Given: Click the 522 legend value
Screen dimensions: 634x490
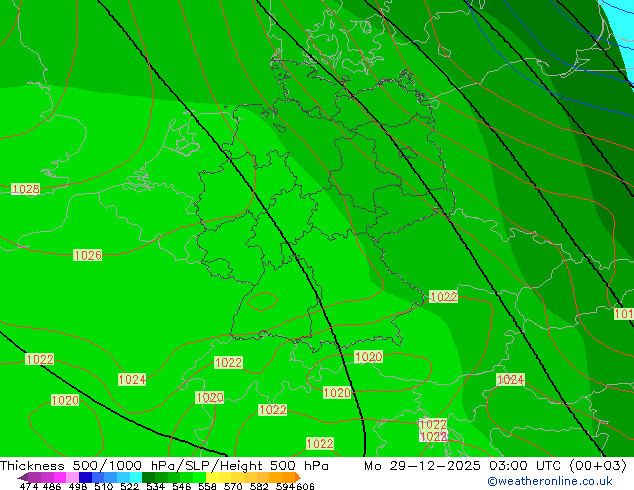Looking at the screenshot, I should (x=129, y=486).
